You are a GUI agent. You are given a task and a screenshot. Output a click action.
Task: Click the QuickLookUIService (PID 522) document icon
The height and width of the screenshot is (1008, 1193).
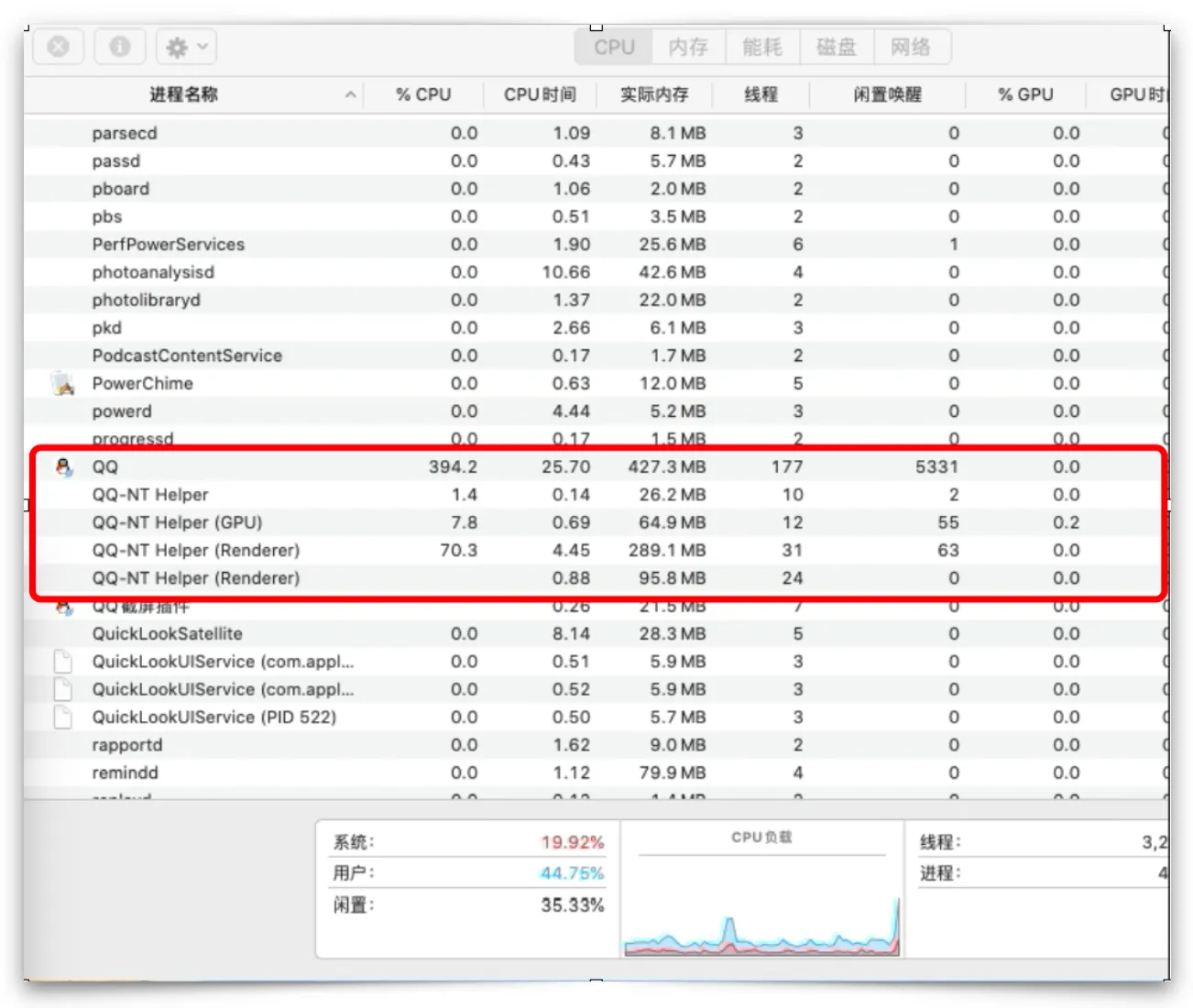coord(63,718)
